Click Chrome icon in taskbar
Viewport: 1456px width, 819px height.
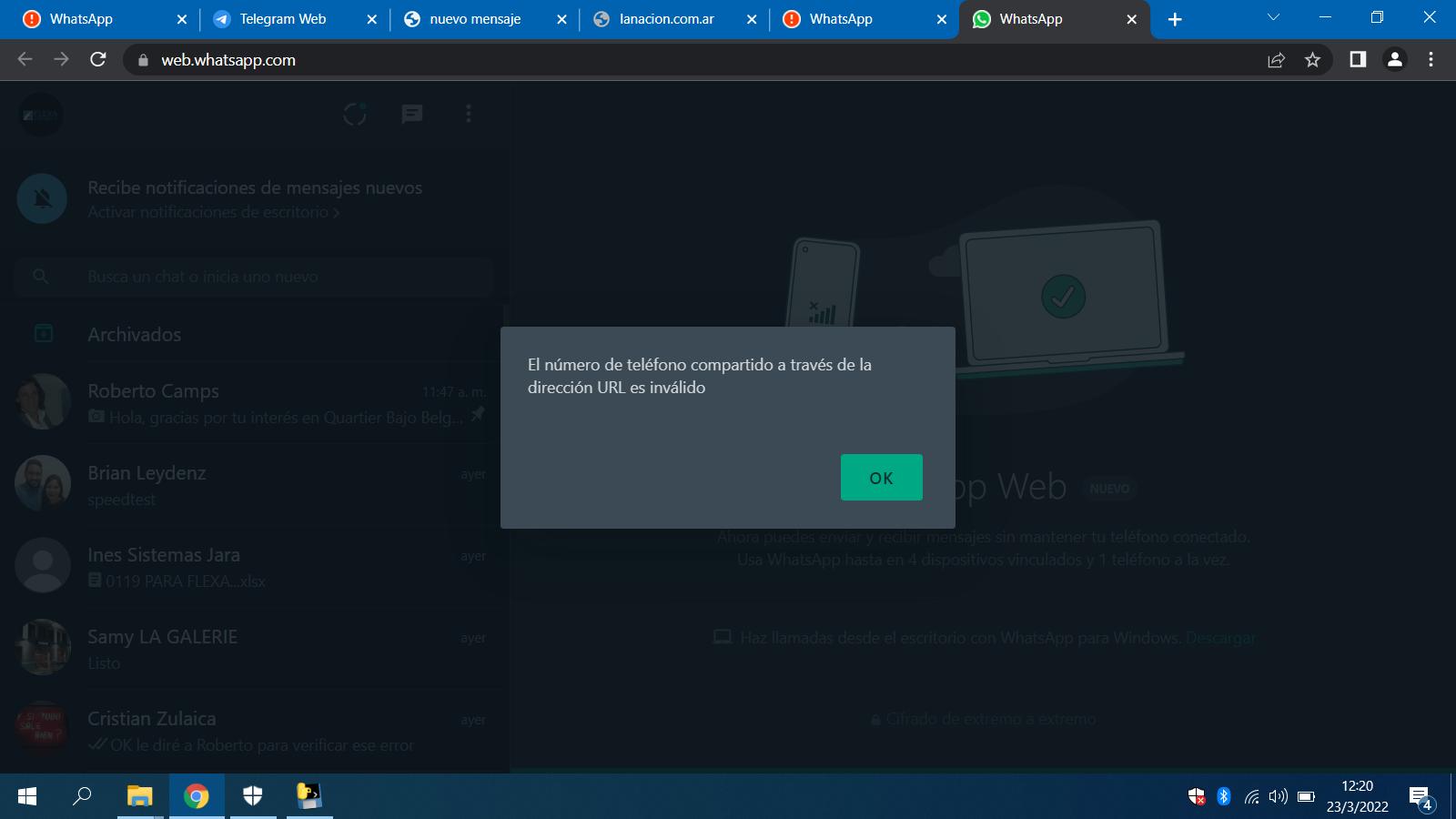click(x=196, y=796)
